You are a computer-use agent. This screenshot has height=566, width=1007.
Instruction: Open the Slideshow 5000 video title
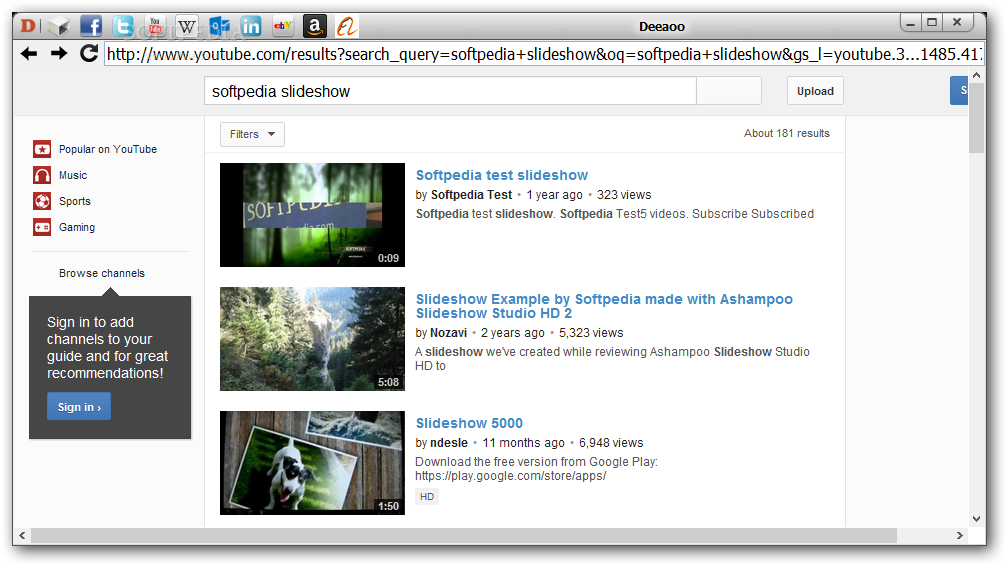click(469, 423)
